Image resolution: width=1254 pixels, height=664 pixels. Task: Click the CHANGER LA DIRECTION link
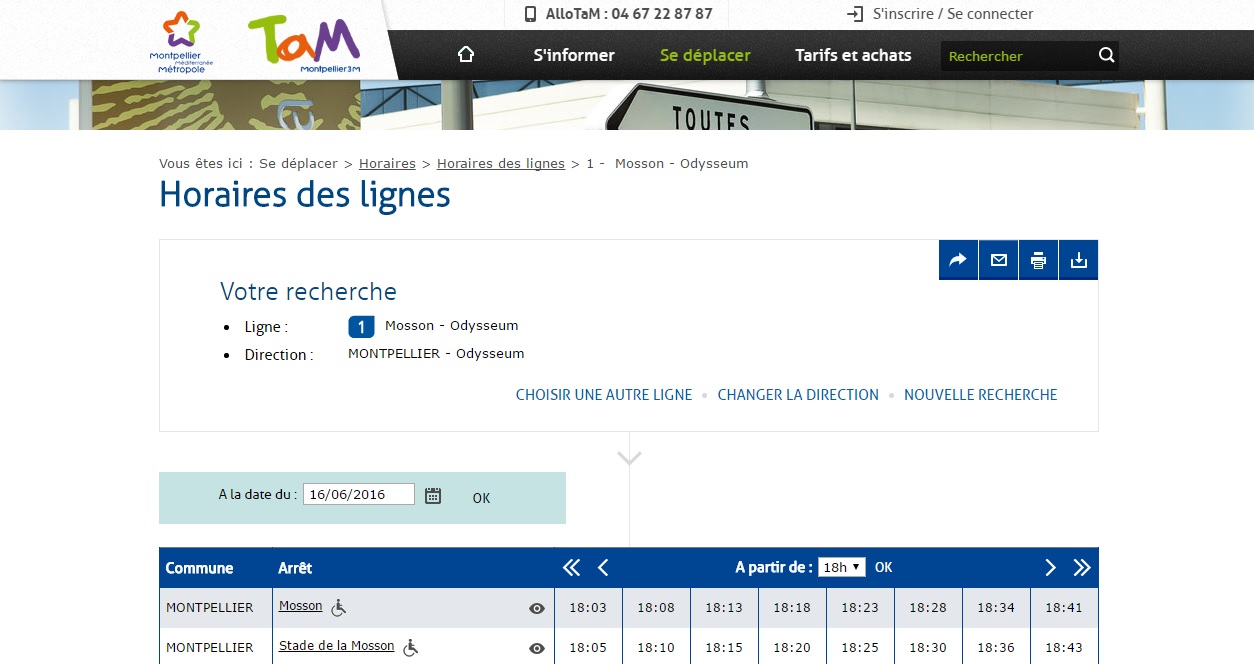pyautogui.click(x=798, y=395)
